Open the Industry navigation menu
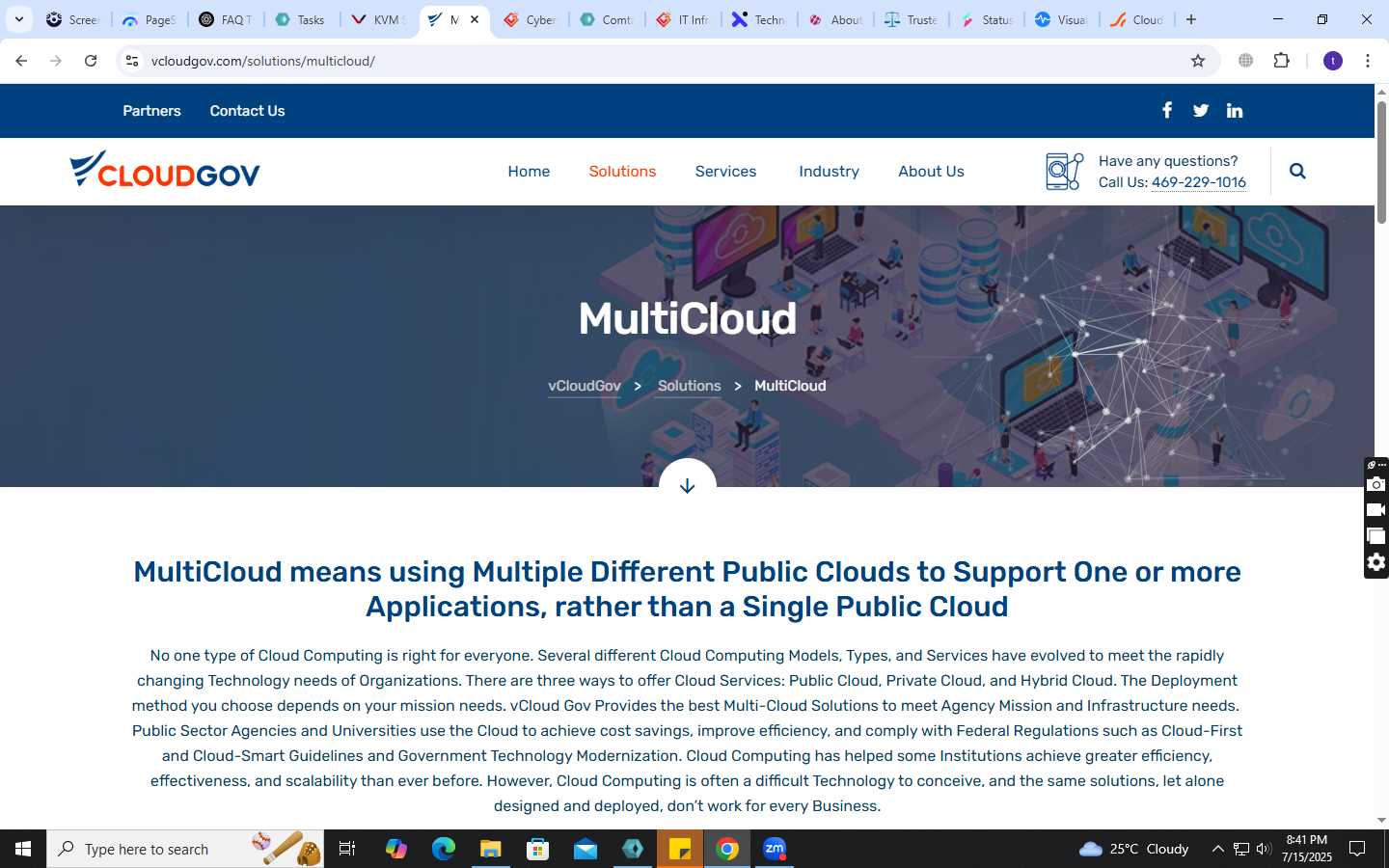 click(829, 171)
